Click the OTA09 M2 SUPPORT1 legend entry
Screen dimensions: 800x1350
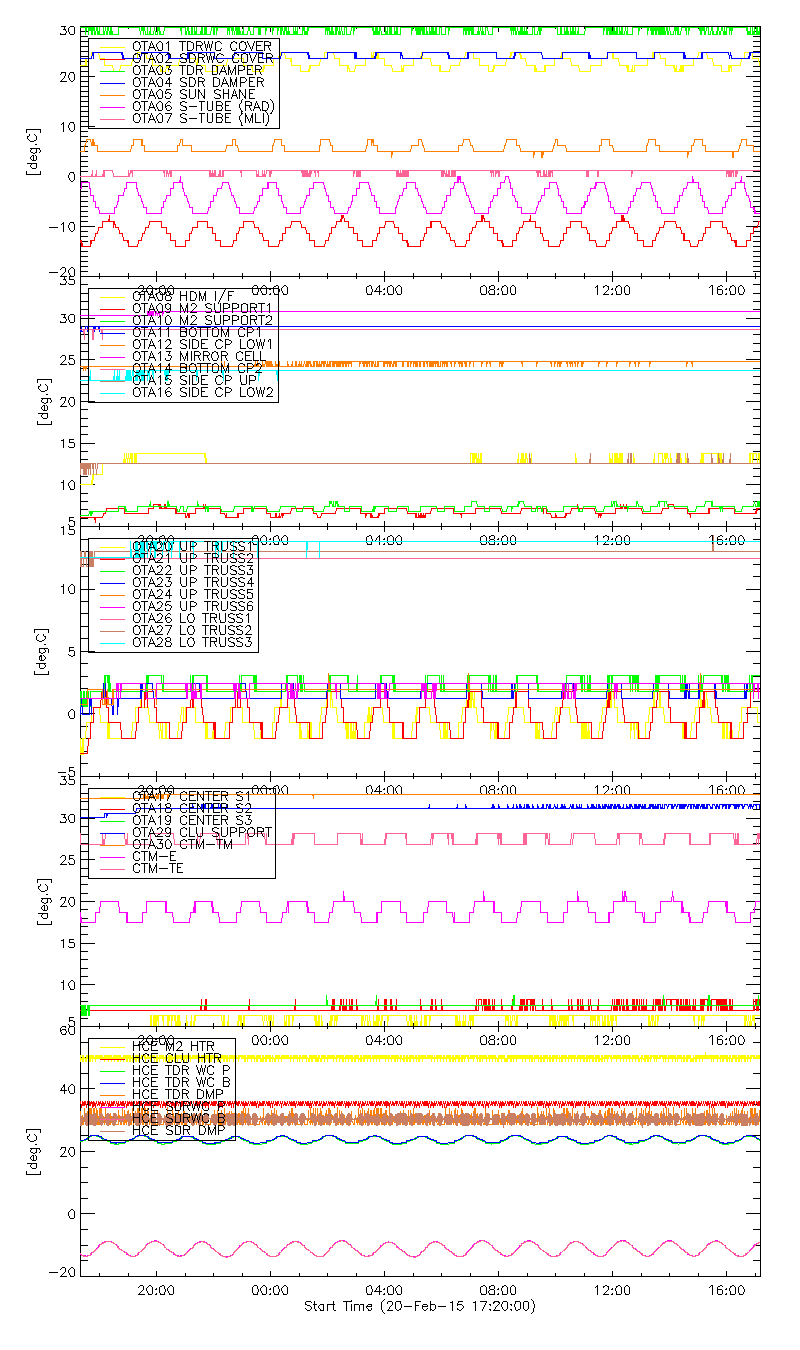202,308
